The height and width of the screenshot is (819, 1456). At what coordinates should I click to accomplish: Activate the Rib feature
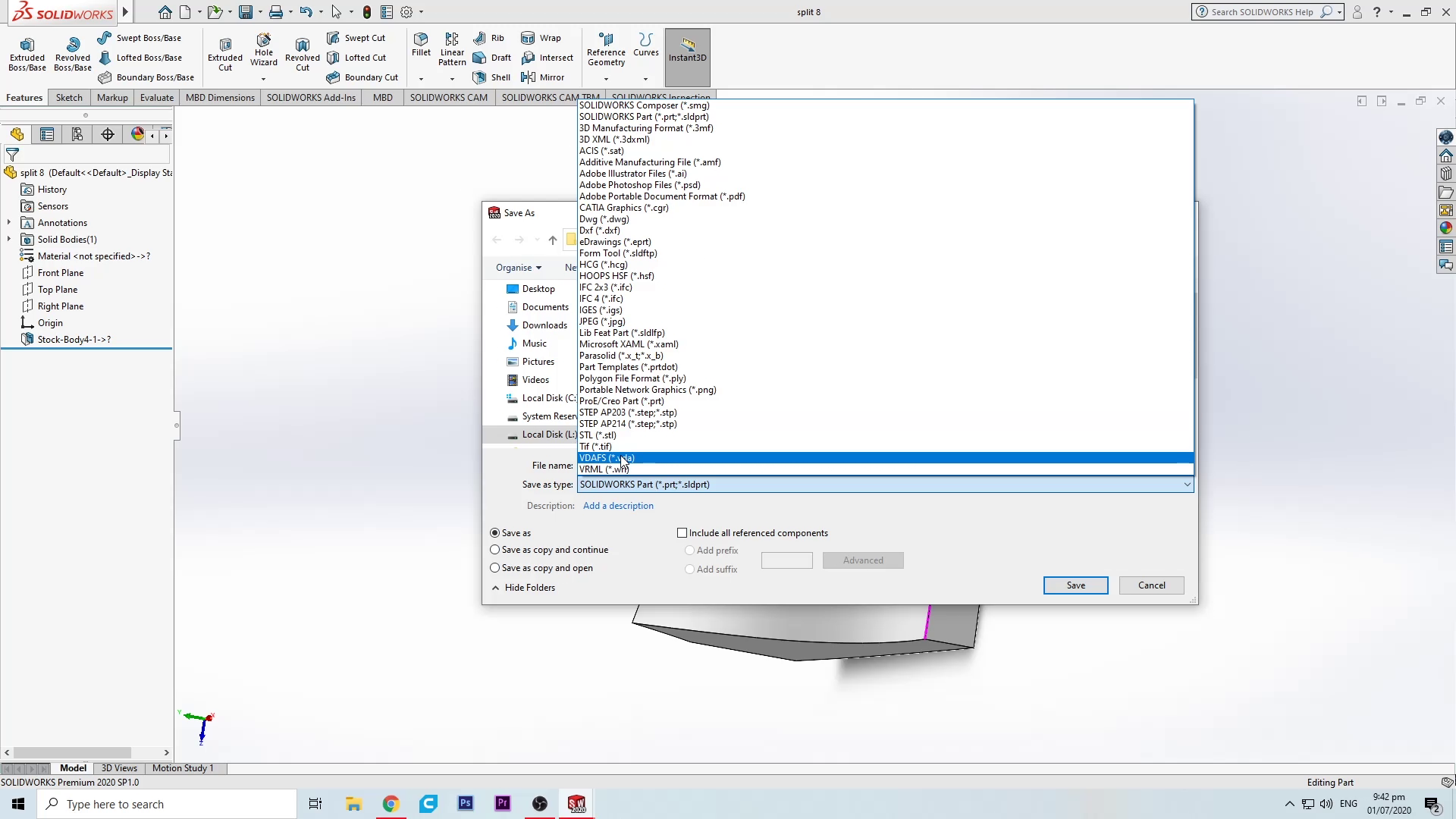488,38
